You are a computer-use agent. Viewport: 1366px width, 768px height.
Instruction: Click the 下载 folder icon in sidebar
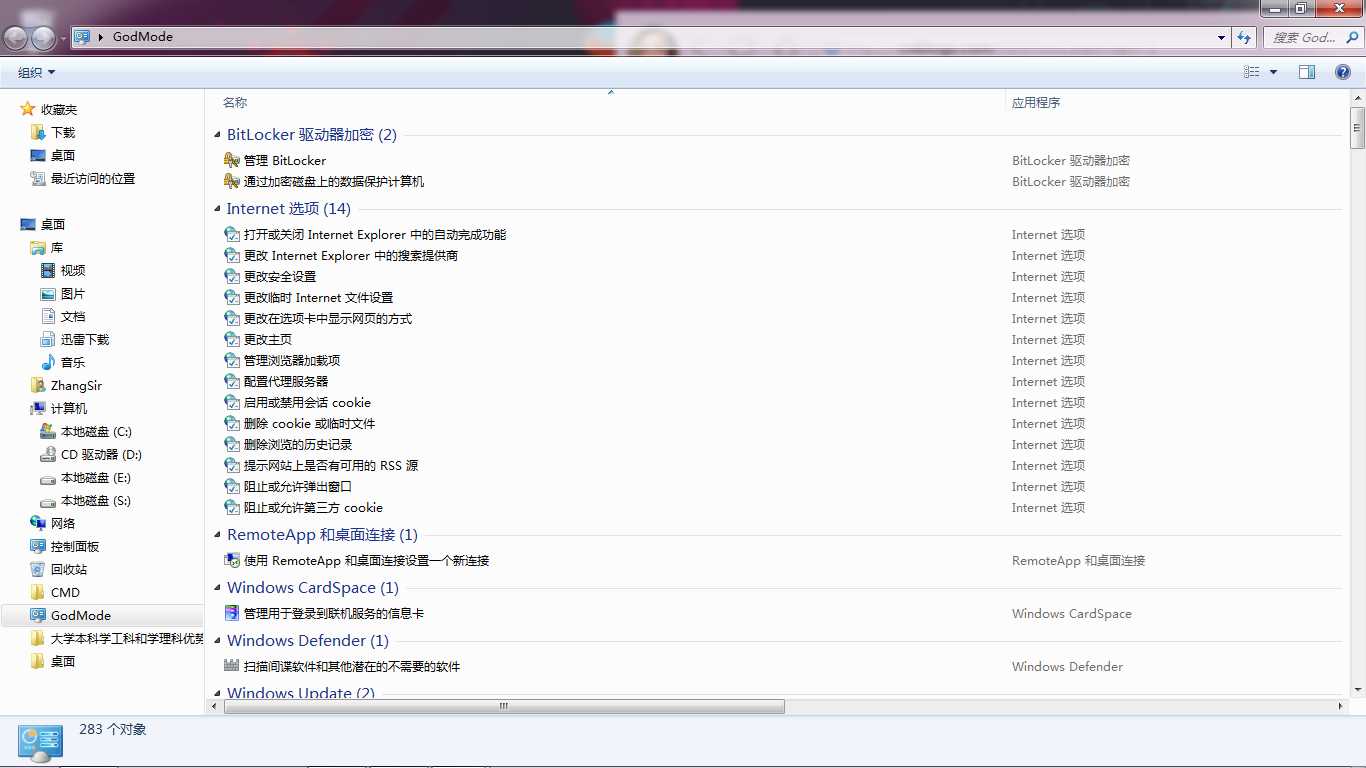(38, 132)
